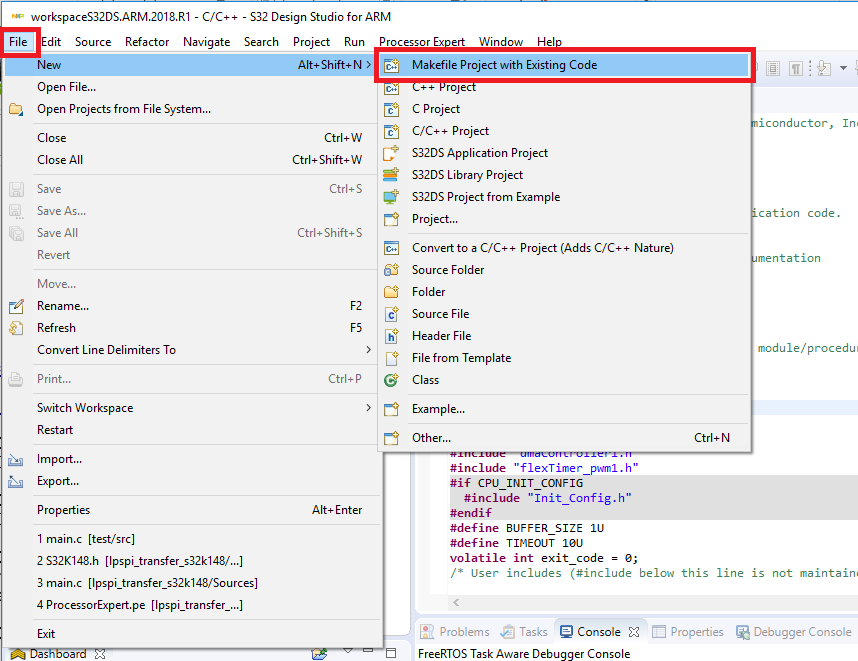The height and width of the screenshot is (661, 858).
Task: Create a new Source Folder
Action: pyautogui.click(x=565, y=270)
